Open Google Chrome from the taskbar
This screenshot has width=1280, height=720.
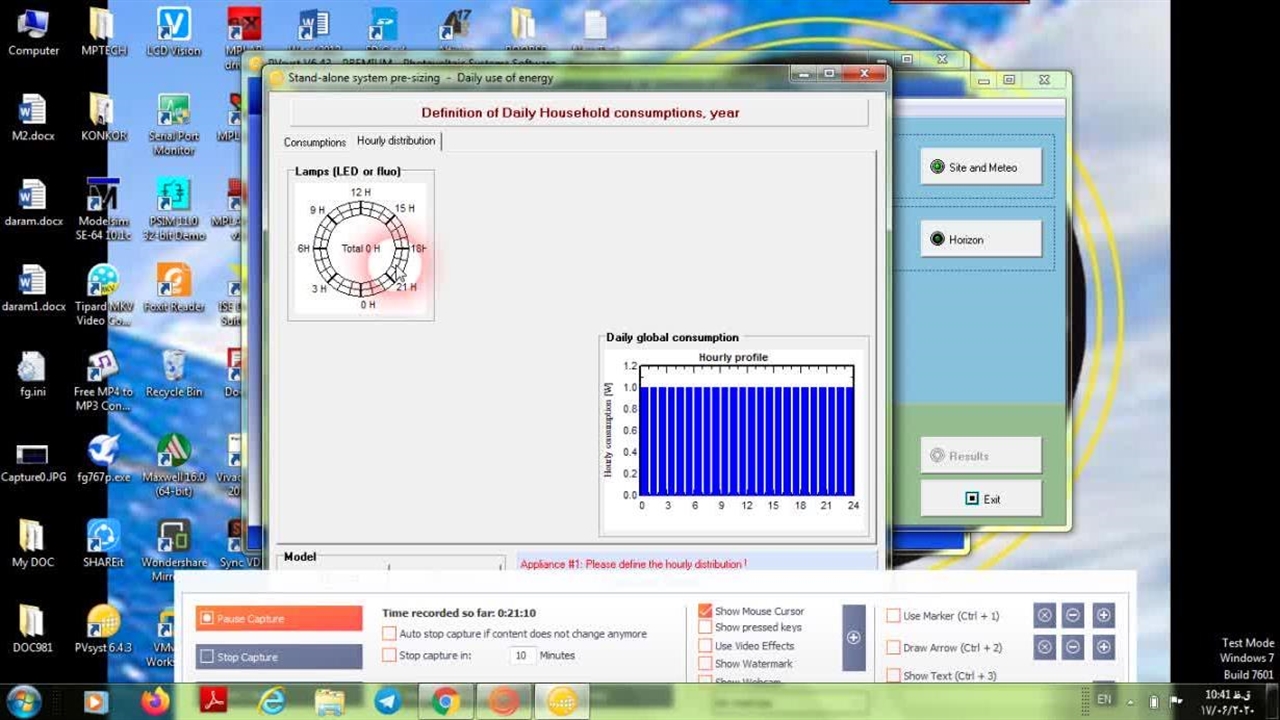click(445, 702)
